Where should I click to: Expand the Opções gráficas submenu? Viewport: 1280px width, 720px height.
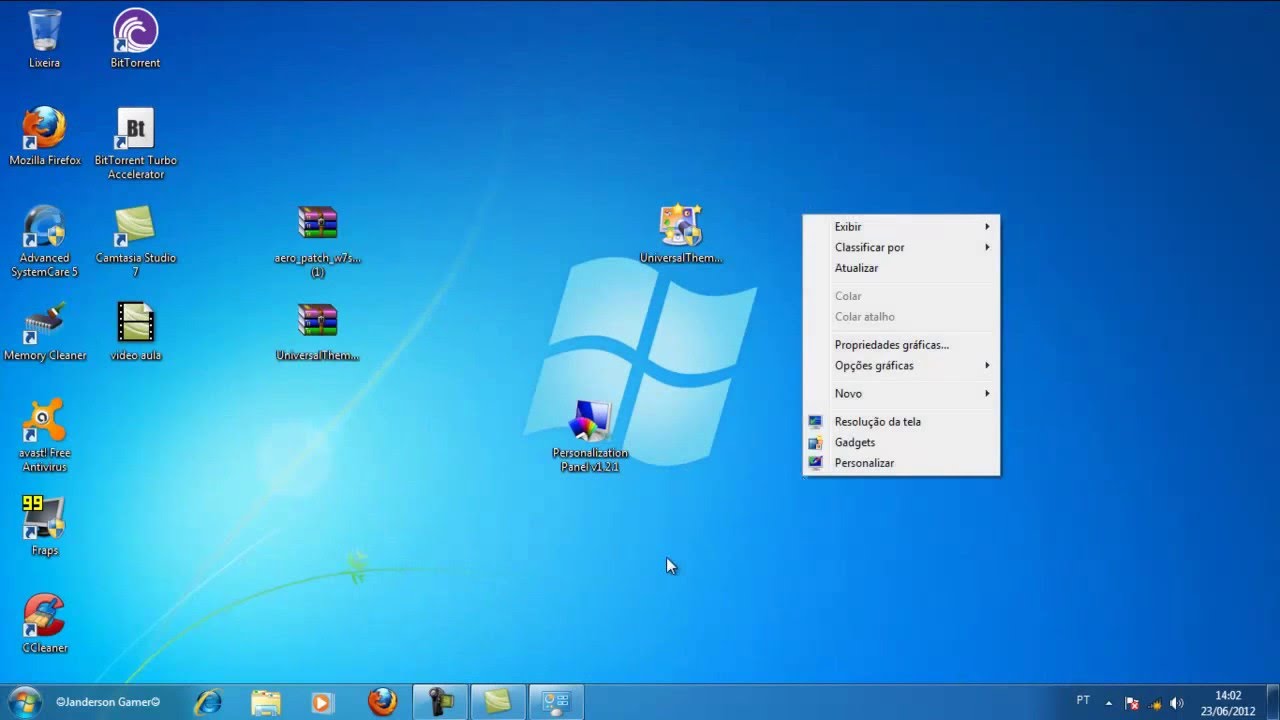pyautogui.click(x=901, y=365)
